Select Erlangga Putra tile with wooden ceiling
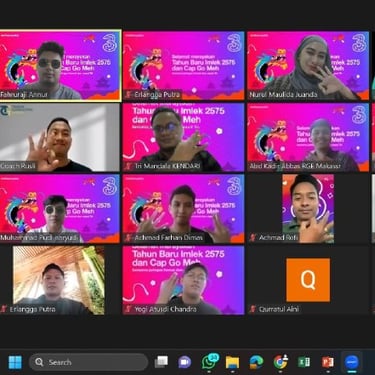The image size is (375, 375). click(60, 280)
